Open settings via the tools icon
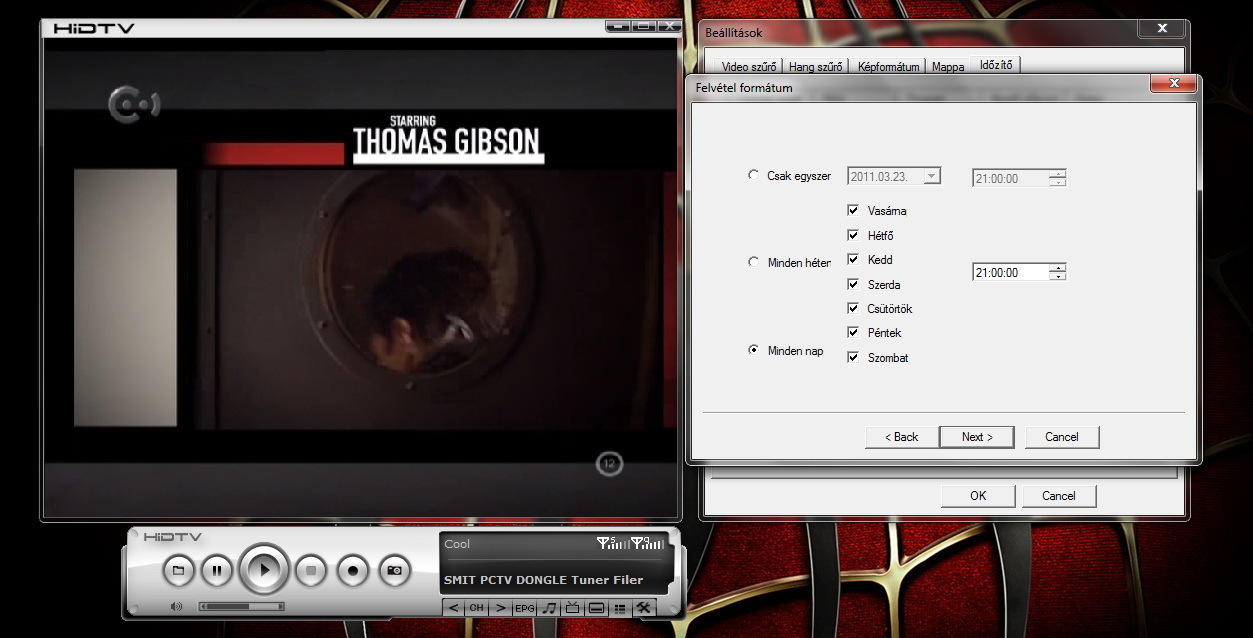 click(644, 608)
